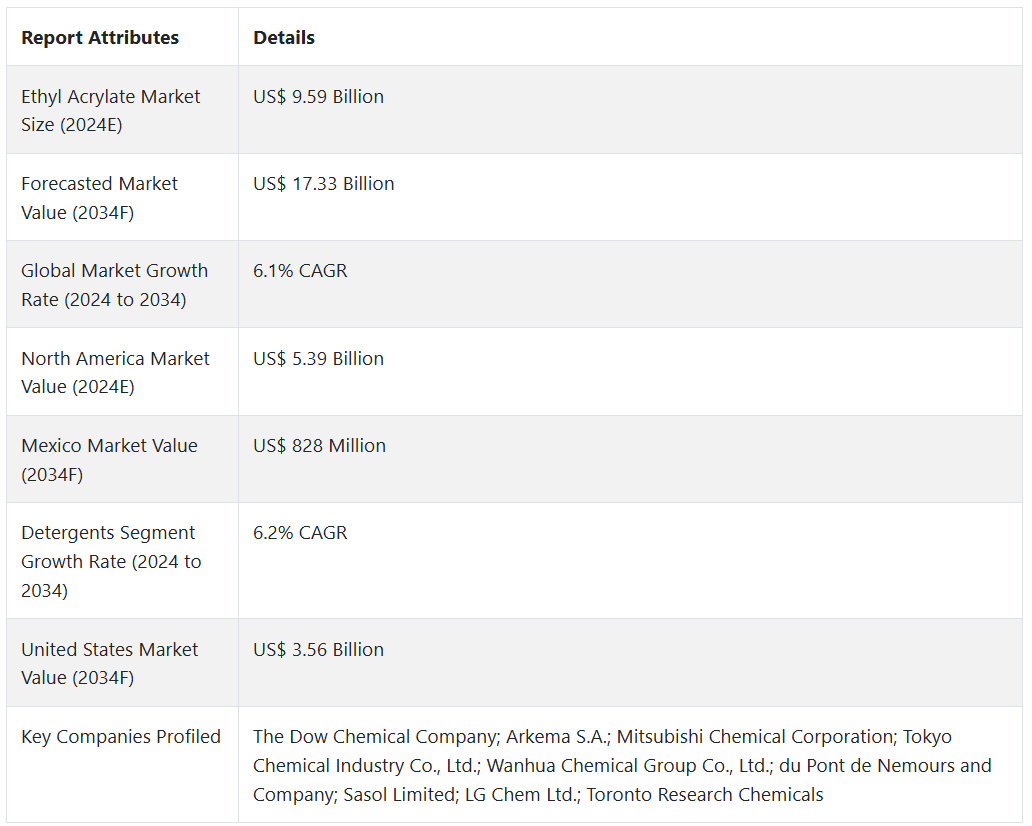
Task: Click the "US$ 828 Million" value
Action: (319, 446)
